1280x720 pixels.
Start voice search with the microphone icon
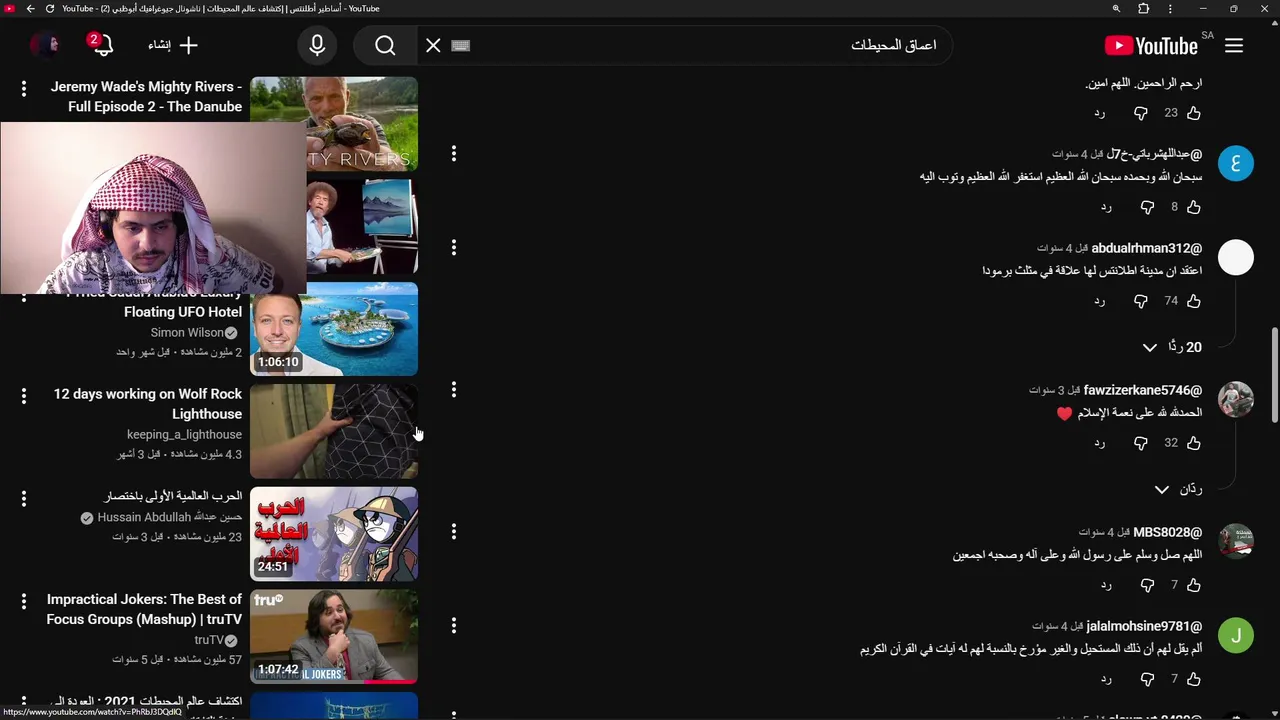(x=317, y=46)
